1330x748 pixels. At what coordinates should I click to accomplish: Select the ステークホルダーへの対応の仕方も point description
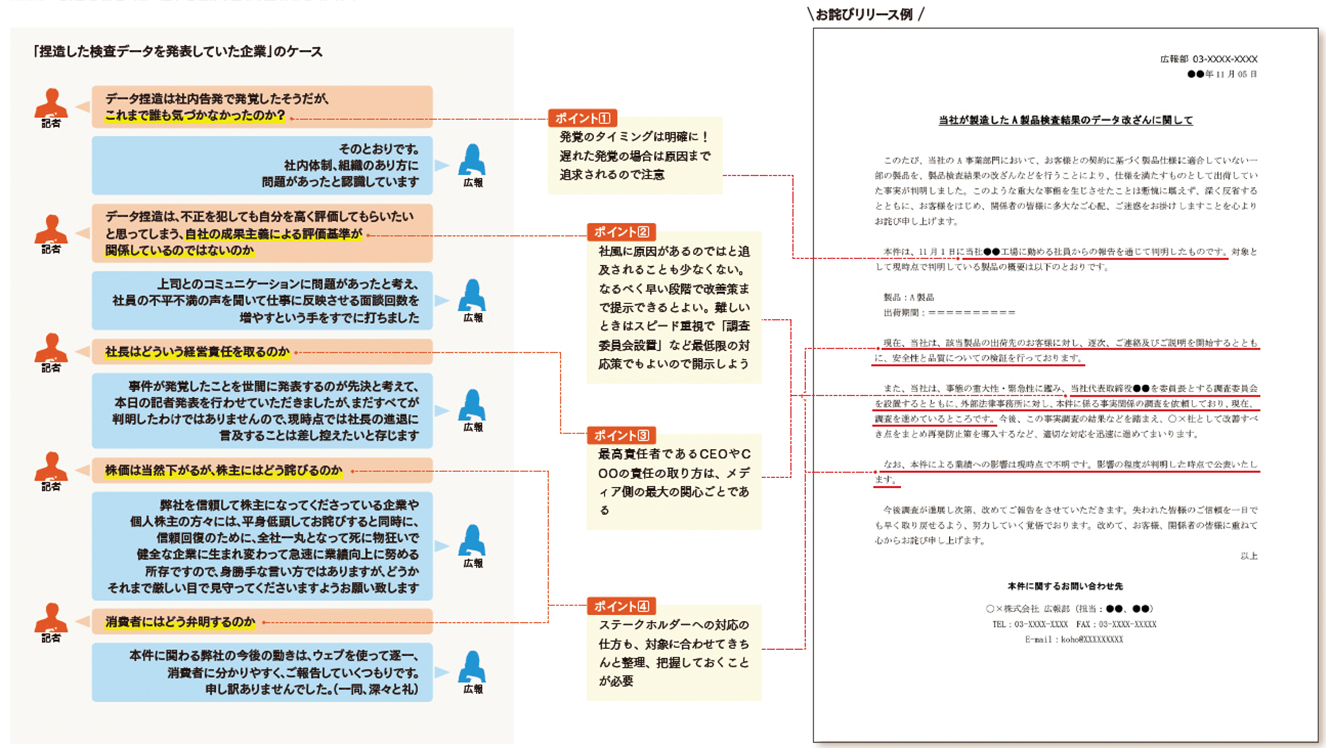click(674, 653)
